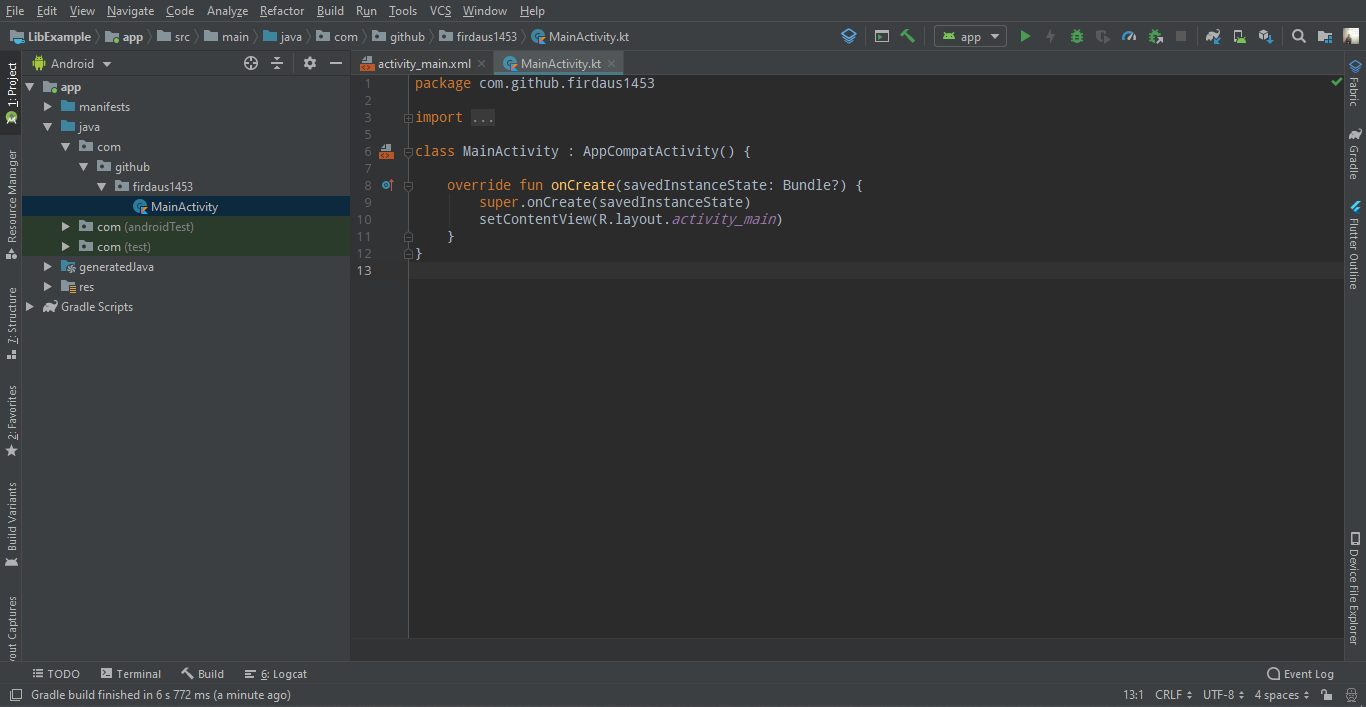Image resolution: width=1366 pixels, height=707 pixels.
Task: Expand the manifests folder arrow
Action: [x=48, y=106]
